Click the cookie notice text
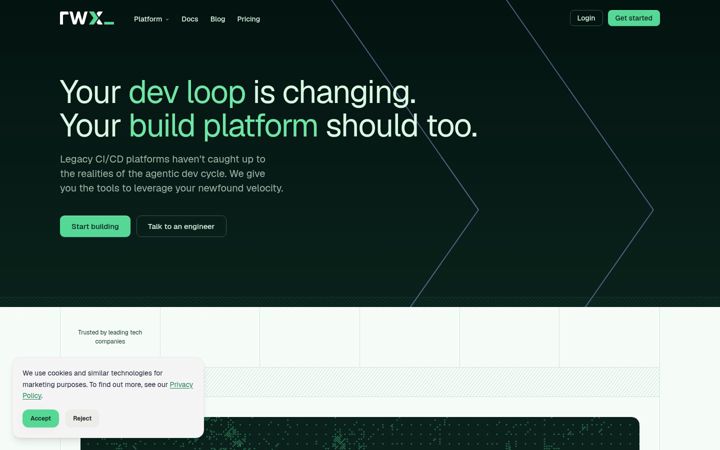Image resolution: width=720 pixels, height=450 pixels. 108,384
